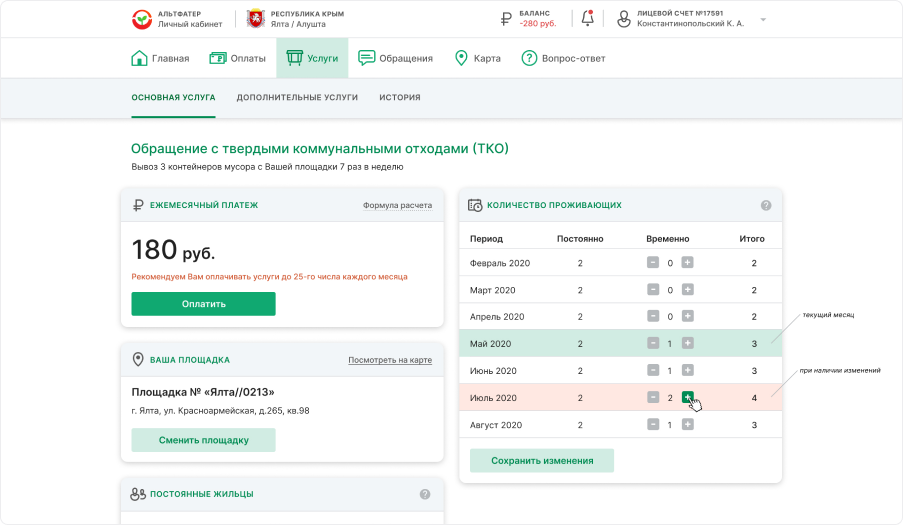Expand the account dropdown arrow
The height and width of the screenshot is (525, 903).
tap(763, 20)
